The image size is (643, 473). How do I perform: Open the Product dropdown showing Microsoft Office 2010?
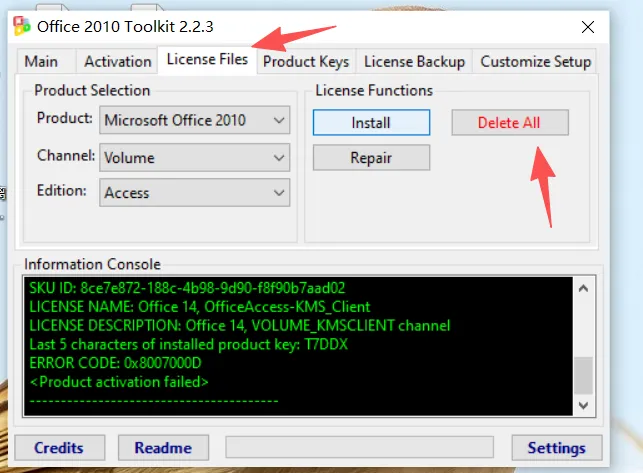pyautogui.click(x=195, y=120)
